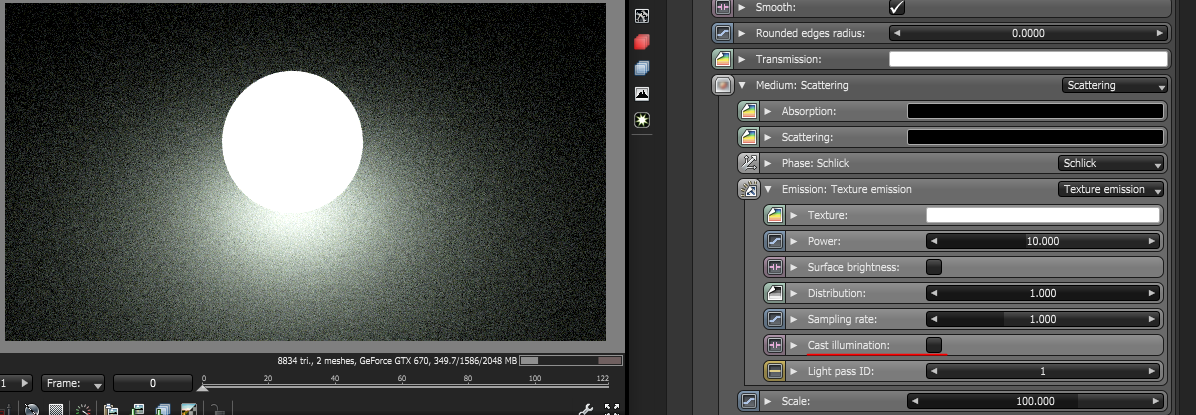Expand the Smooth row triangle

[742, 8]
